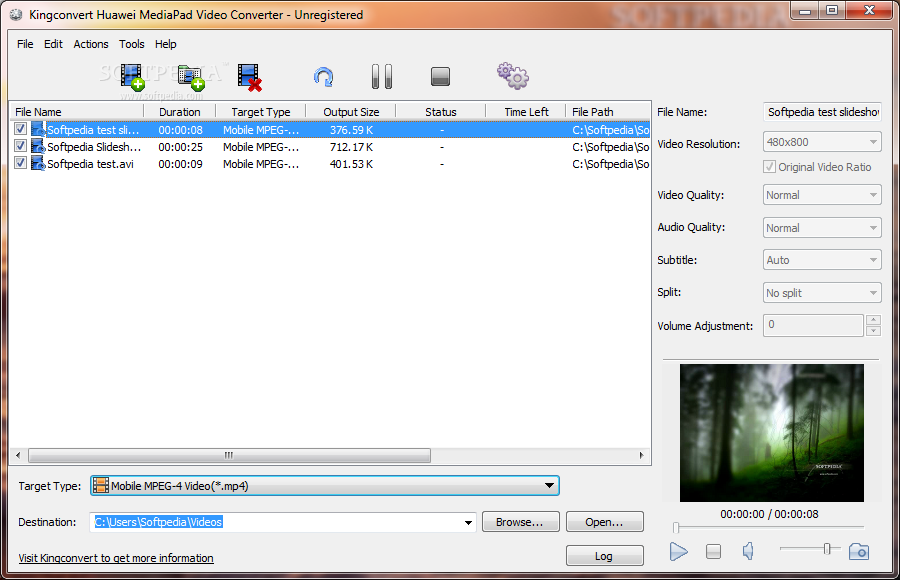Click the film icon in Target Type combo
This screenshot has width=900, height=580.
pyautogui.click(x=100, y=486)
